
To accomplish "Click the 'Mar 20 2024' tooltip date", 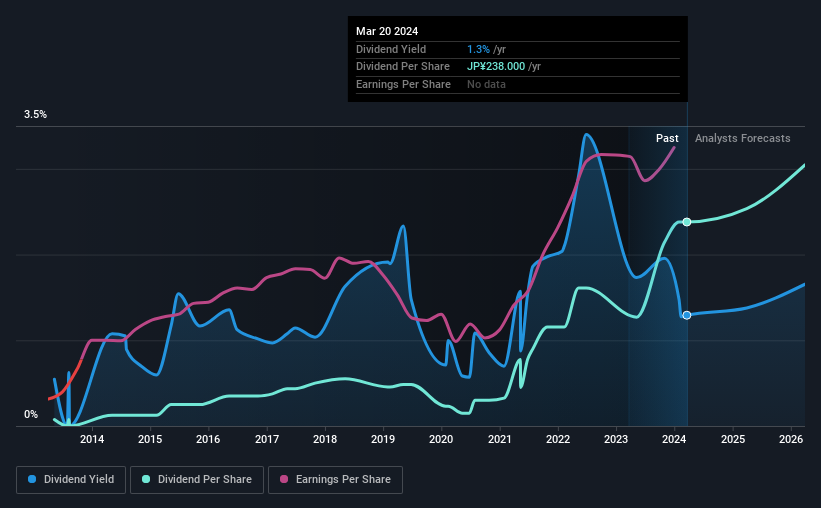I will tap(387, 31).
